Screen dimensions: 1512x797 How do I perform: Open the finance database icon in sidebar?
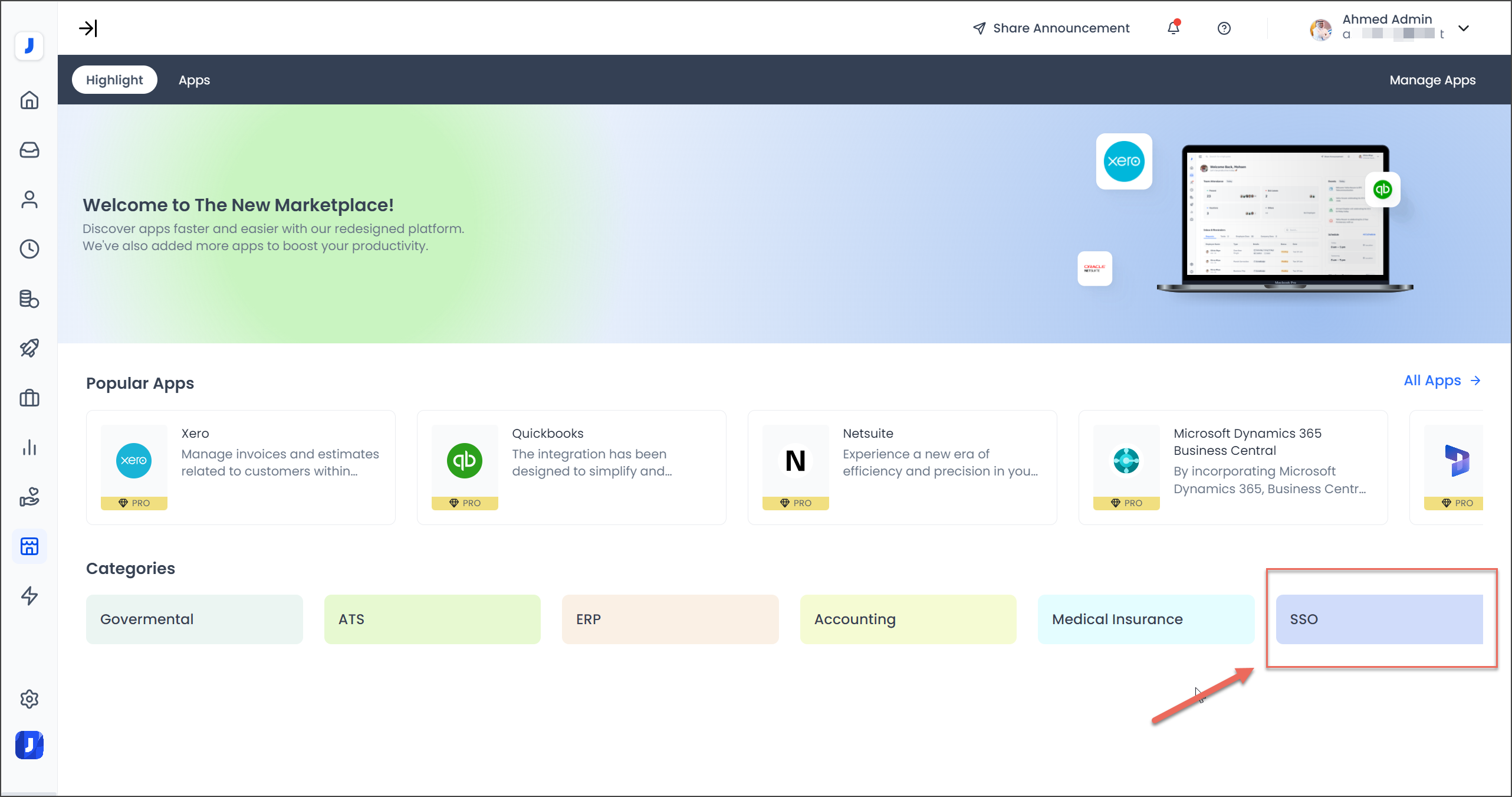click(29, 299)
